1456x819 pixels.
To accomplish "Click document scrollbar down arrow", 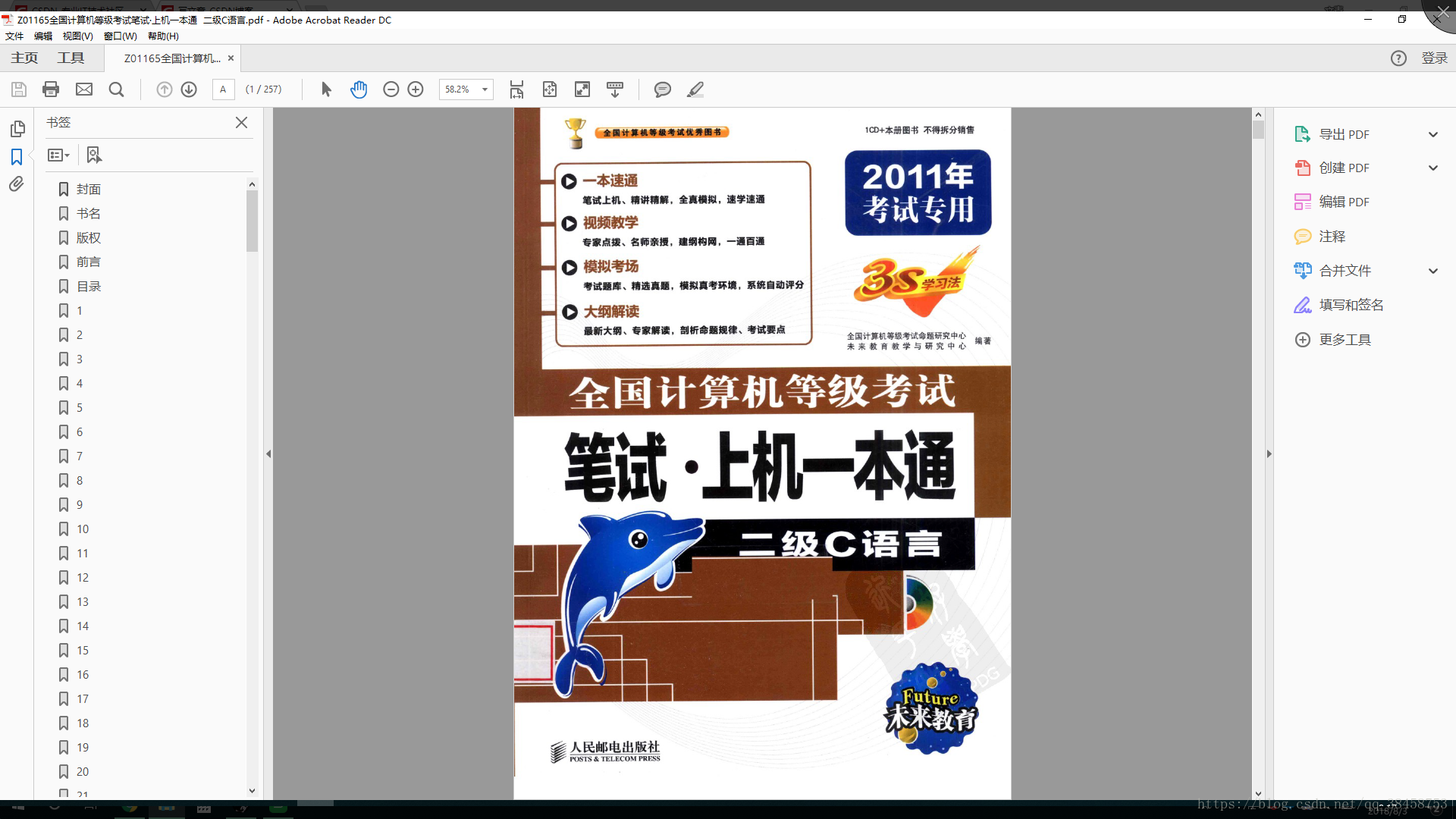I will click(x=1258, y=793).
